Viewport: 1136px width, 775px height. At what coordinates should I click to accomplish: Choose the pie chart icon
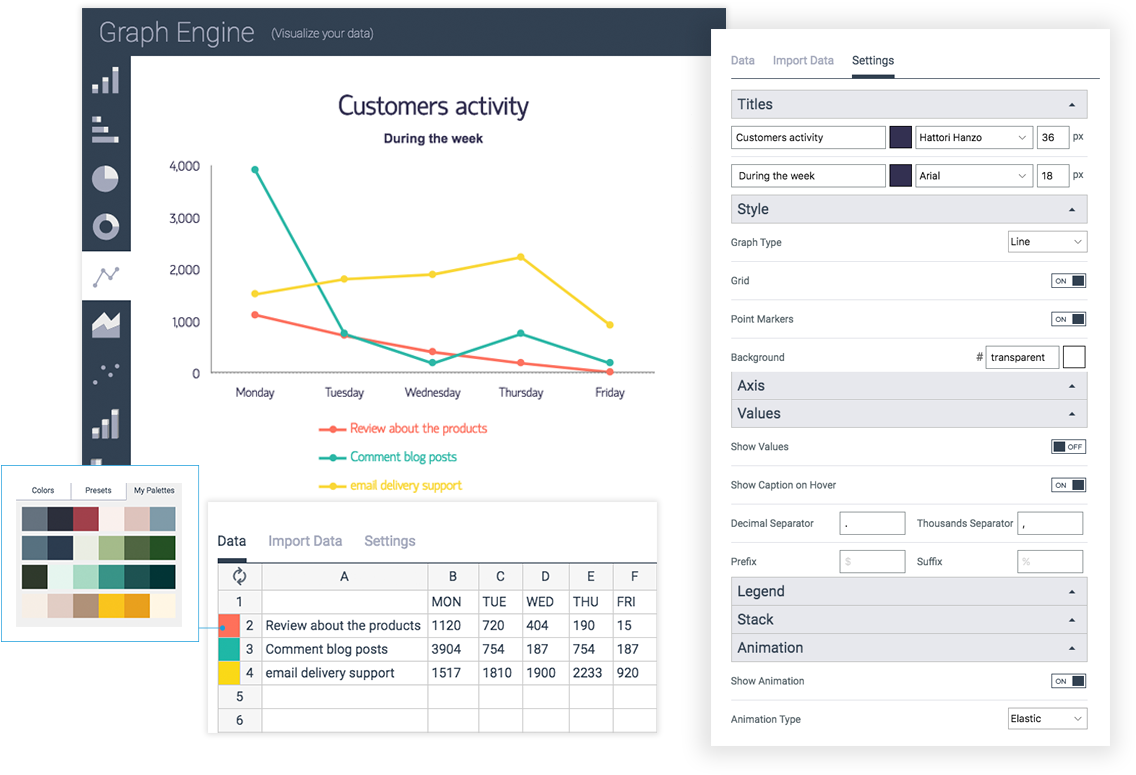point(106,178)
